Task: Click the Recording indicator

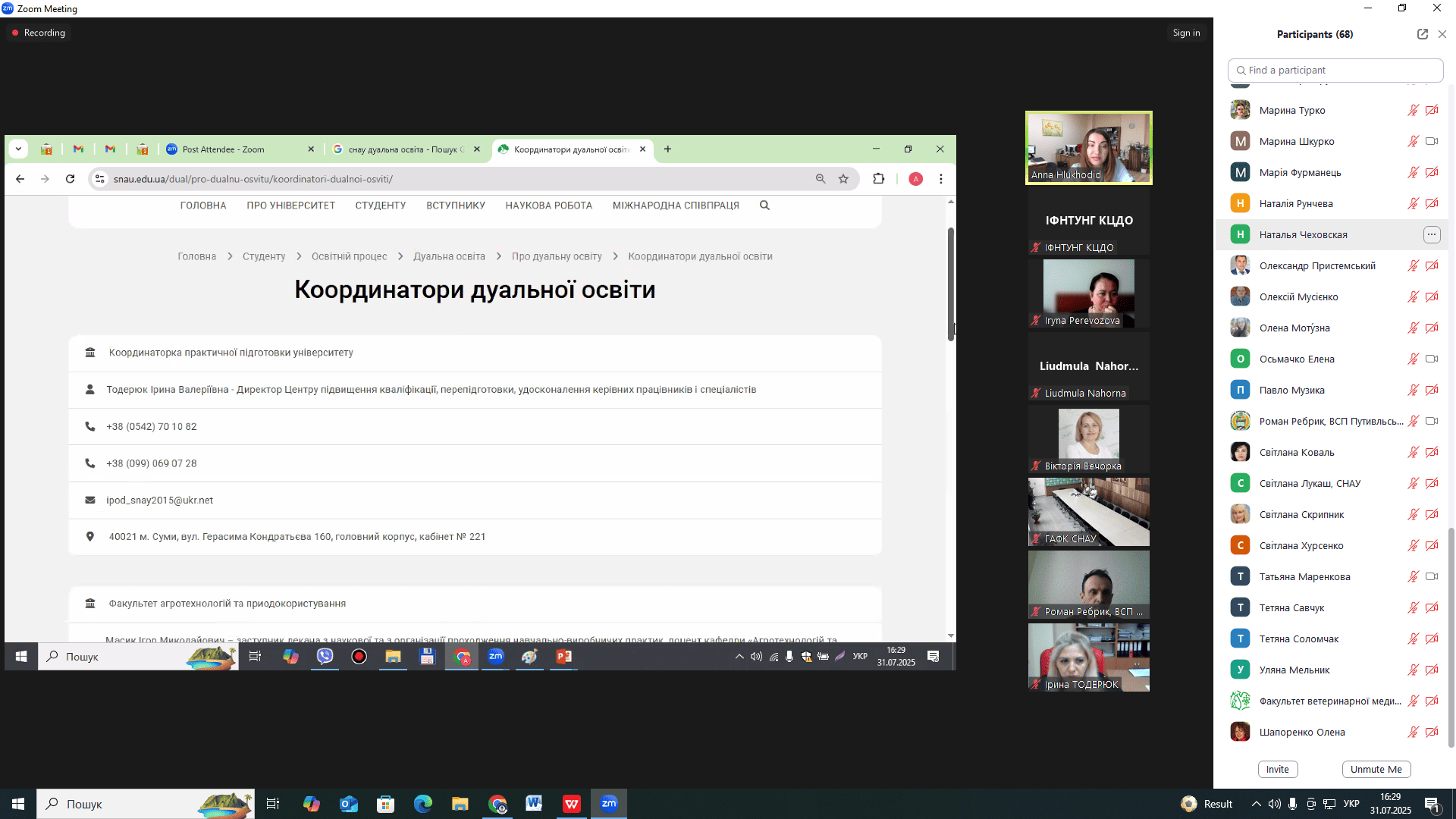Action: tap(39, 33)
